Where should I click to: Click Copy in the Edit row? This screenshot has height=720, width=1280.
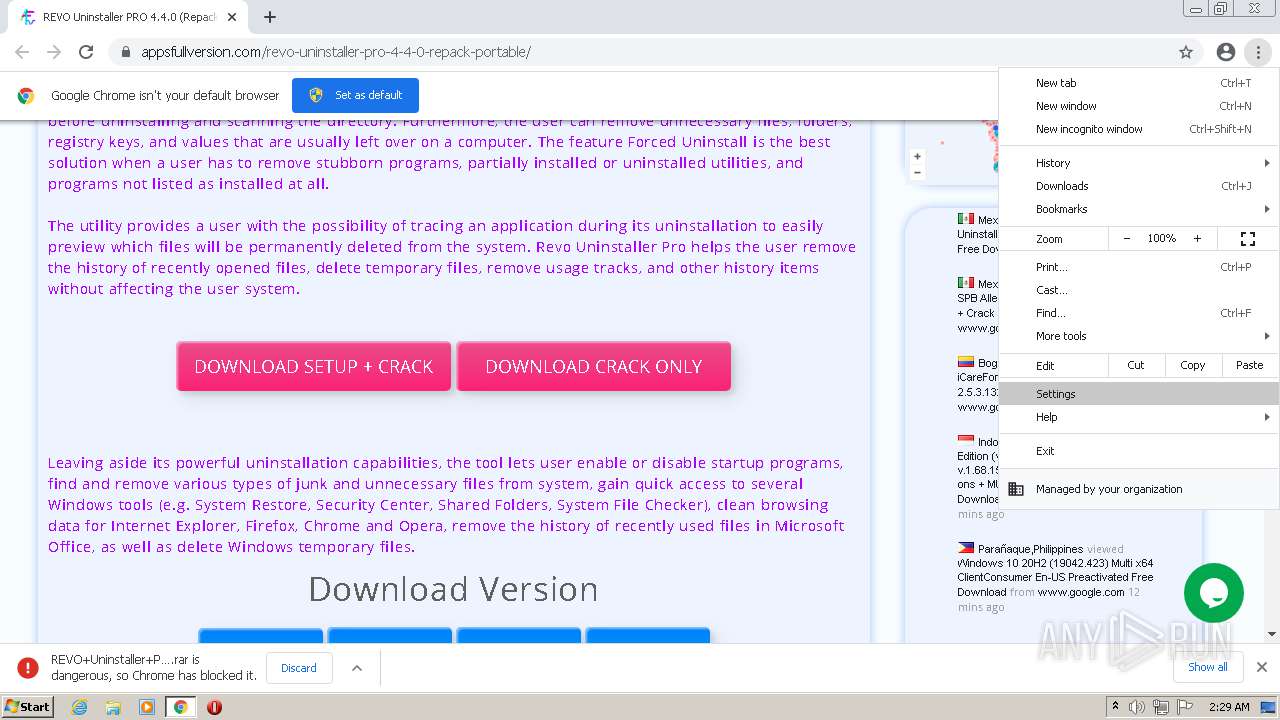click(1192, 365)
